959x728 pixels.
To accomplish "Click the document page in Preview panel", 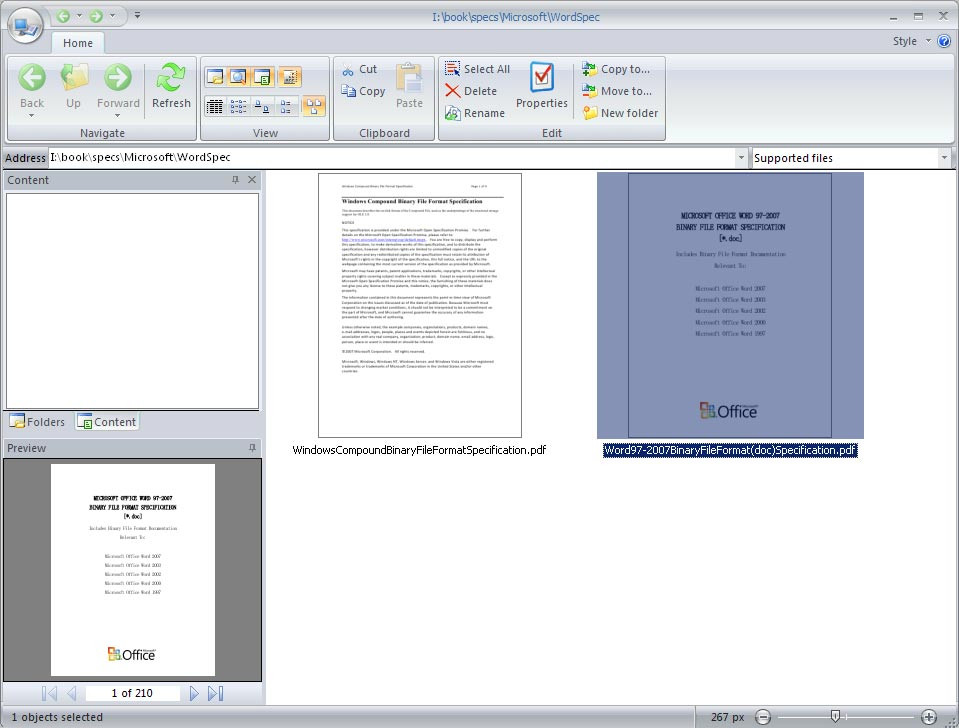I will pyautogui.click(x=133, y=570).
